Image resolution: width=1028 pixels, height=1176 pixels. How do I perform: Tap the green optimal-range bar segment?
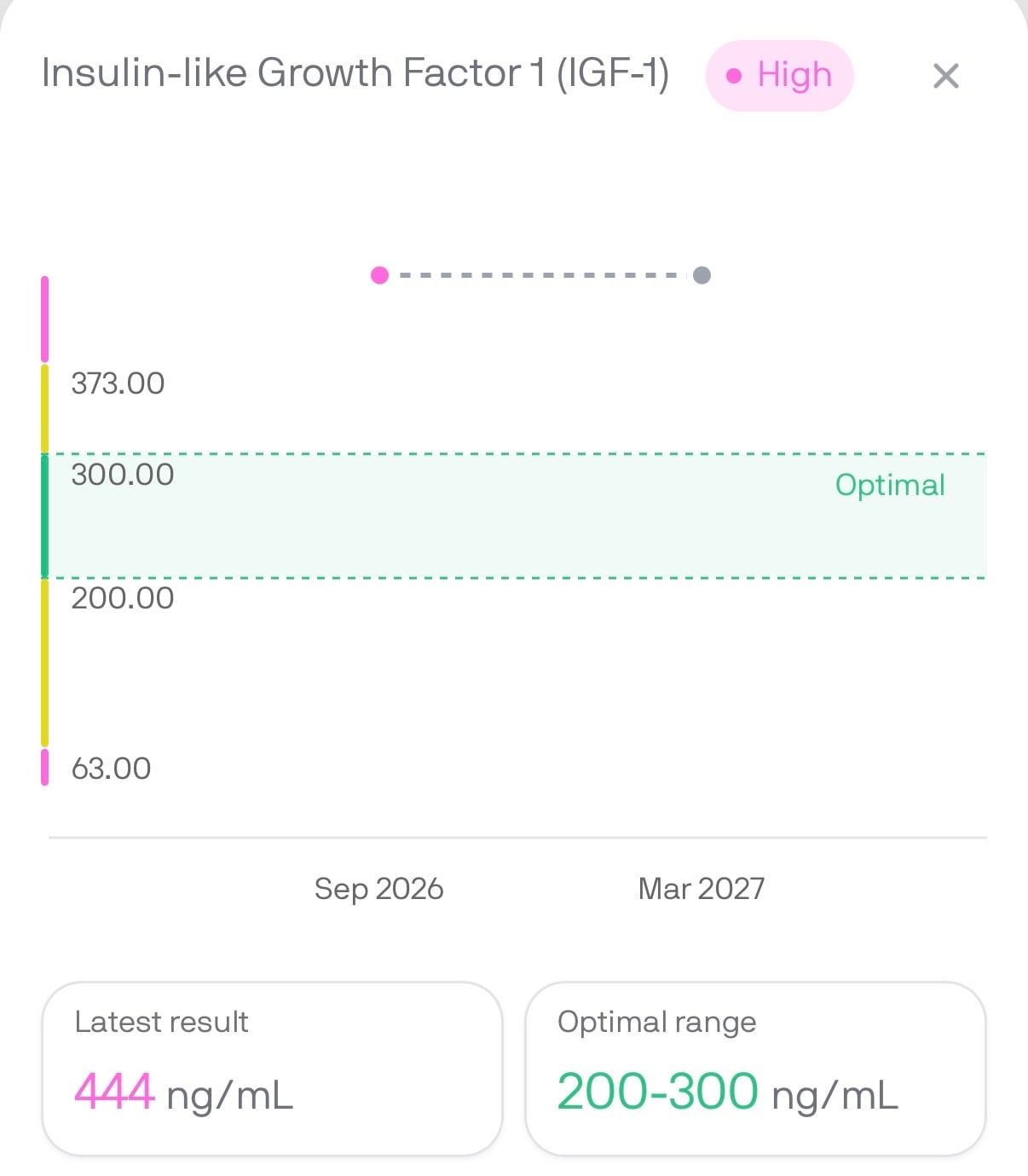click(x=45, y=516)
